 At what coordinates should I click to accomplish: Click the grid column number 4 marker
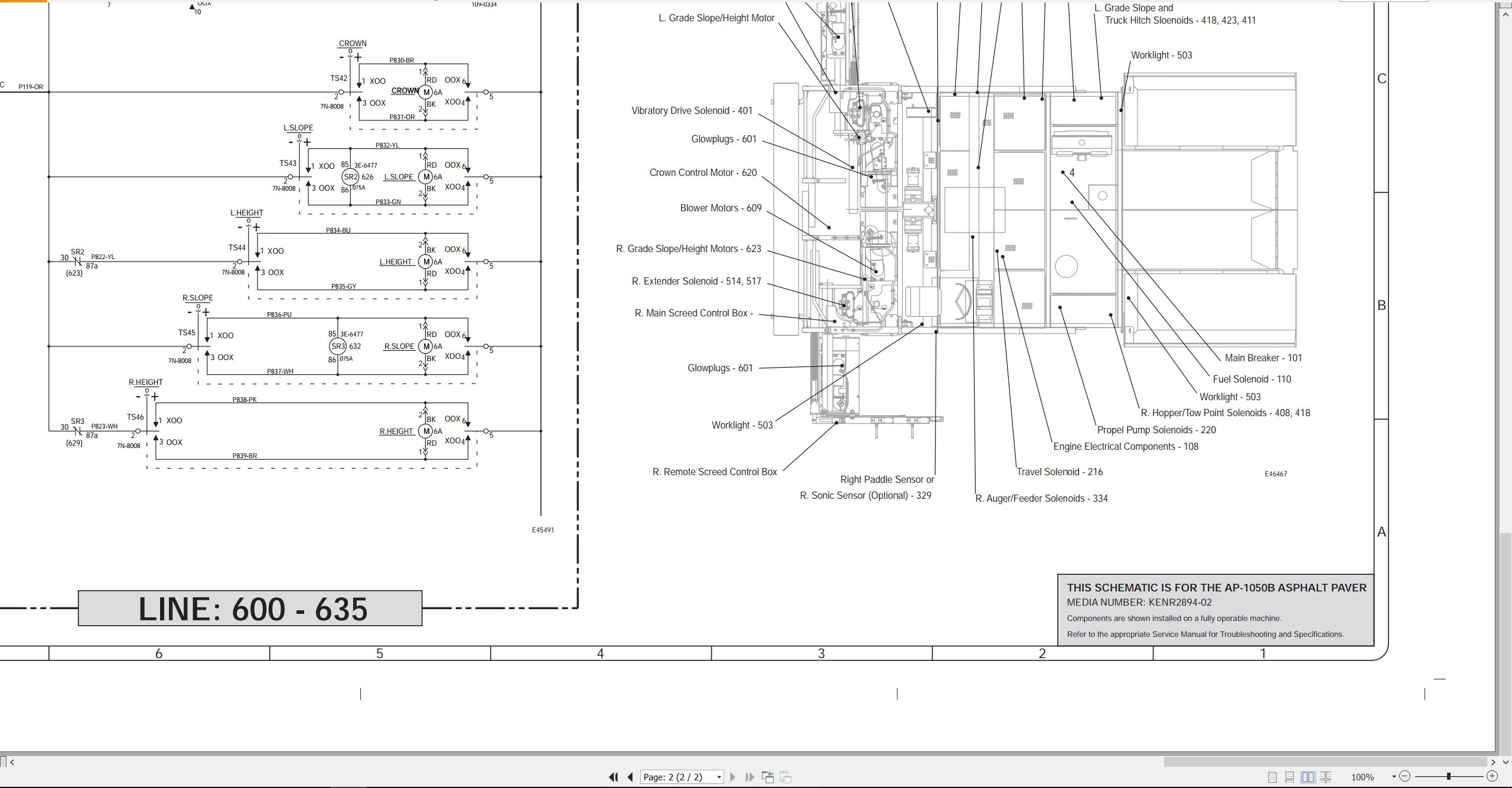pos(600,653)
